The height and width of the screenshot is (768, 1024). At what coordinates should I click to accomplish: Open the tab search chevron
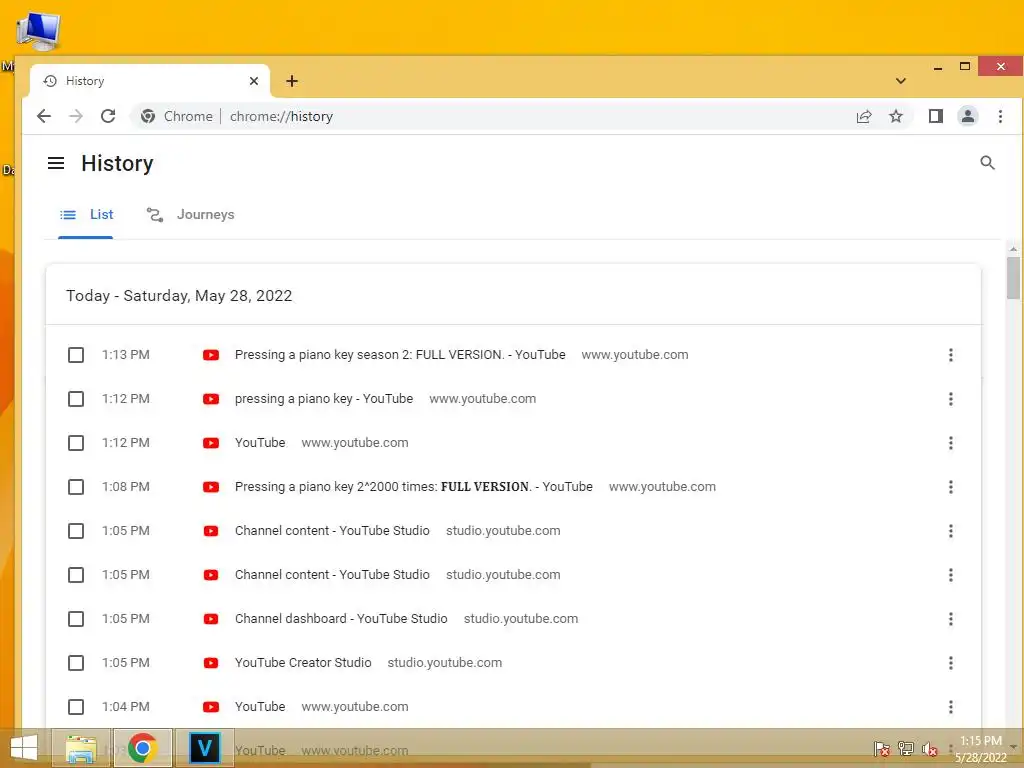click(x=901, y=81)
